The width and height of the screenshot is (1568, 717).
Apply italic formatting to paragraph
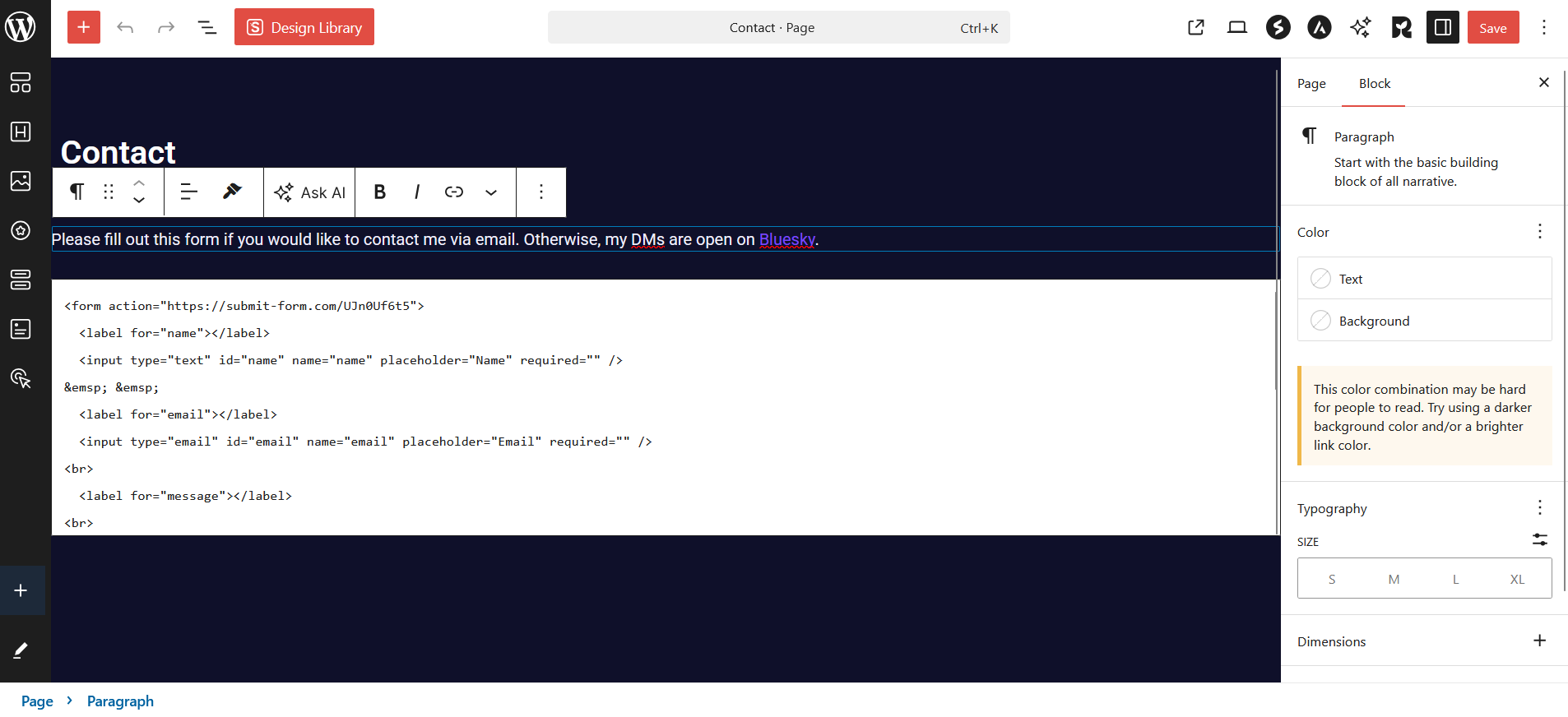(417, 192)
